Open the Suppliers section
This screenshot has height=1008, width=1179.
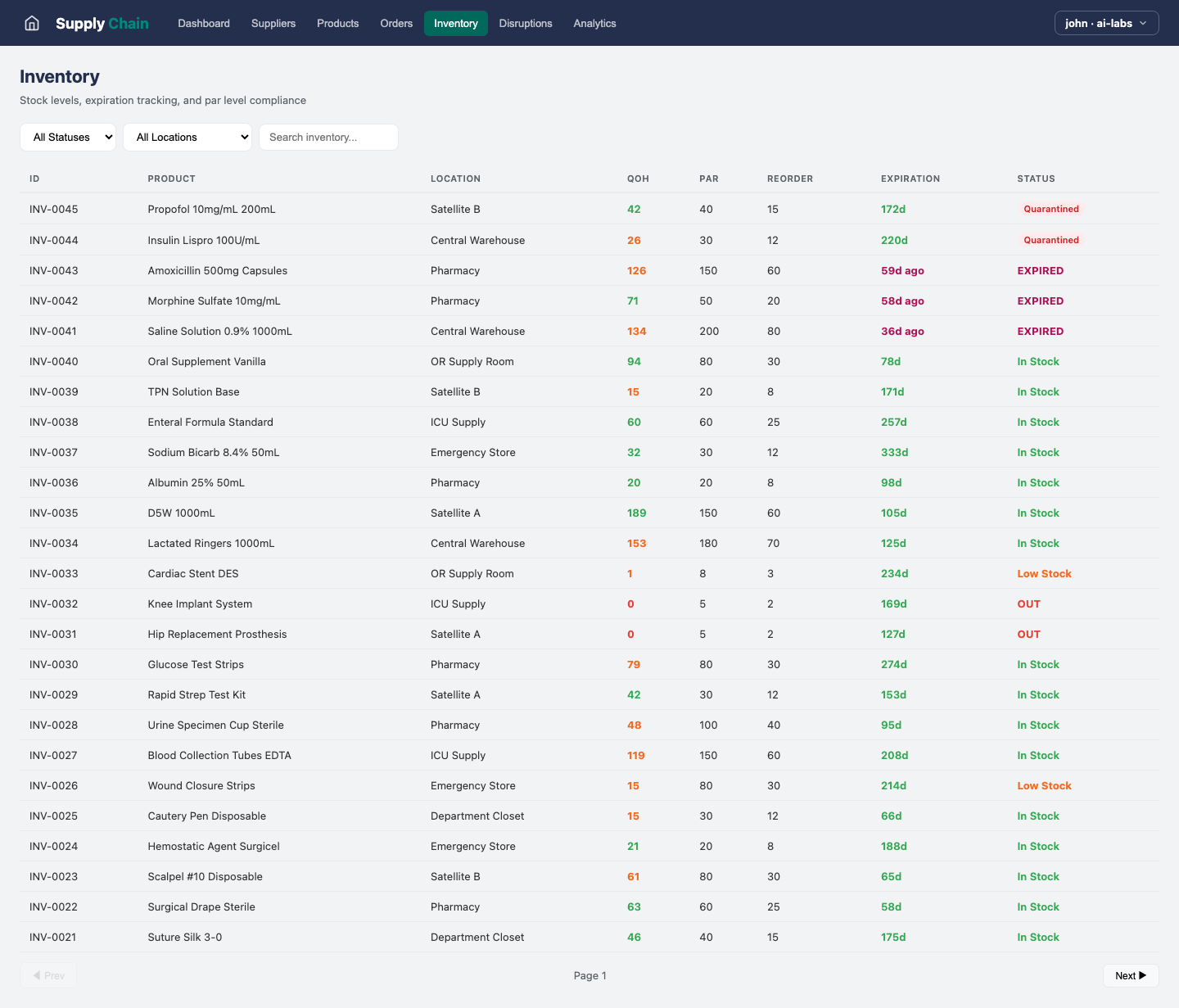point(273,23)
